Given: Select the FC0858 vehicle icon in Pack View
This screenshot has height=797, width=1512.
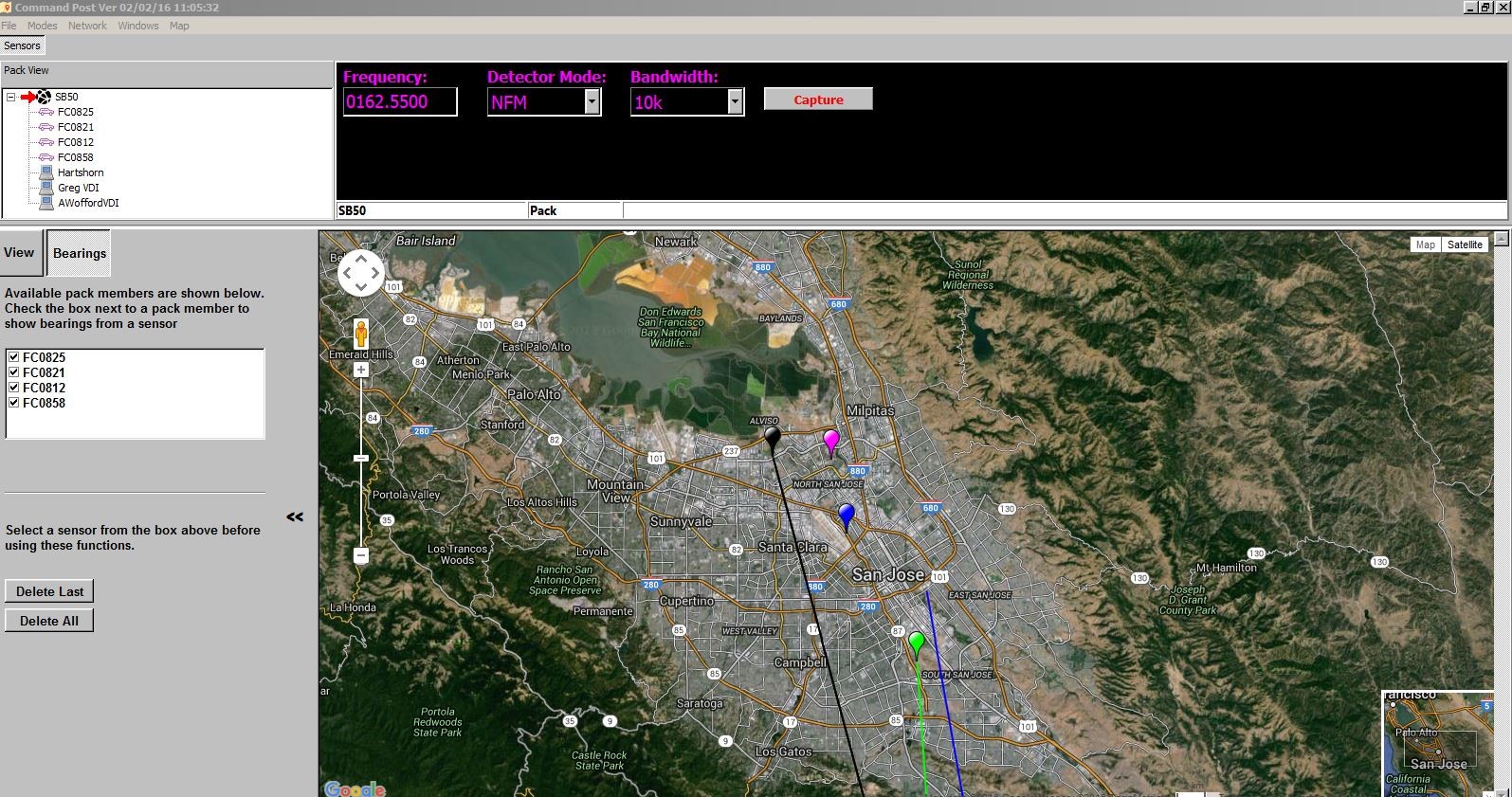Looking at the screenshot, I should coord(46,157).
